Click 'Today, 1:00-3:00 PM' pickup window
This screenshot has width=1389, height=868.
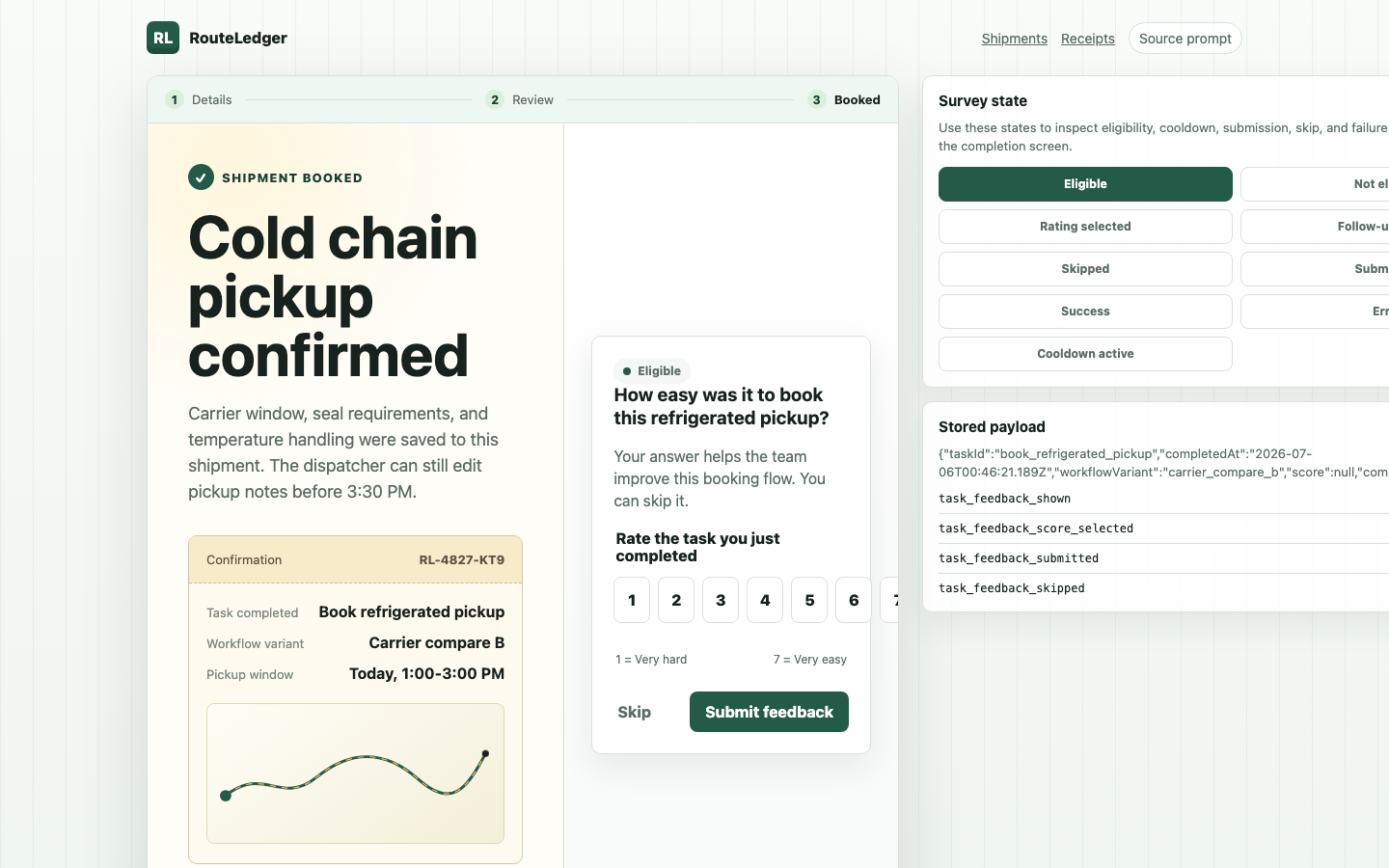click(x=426, y=673)
